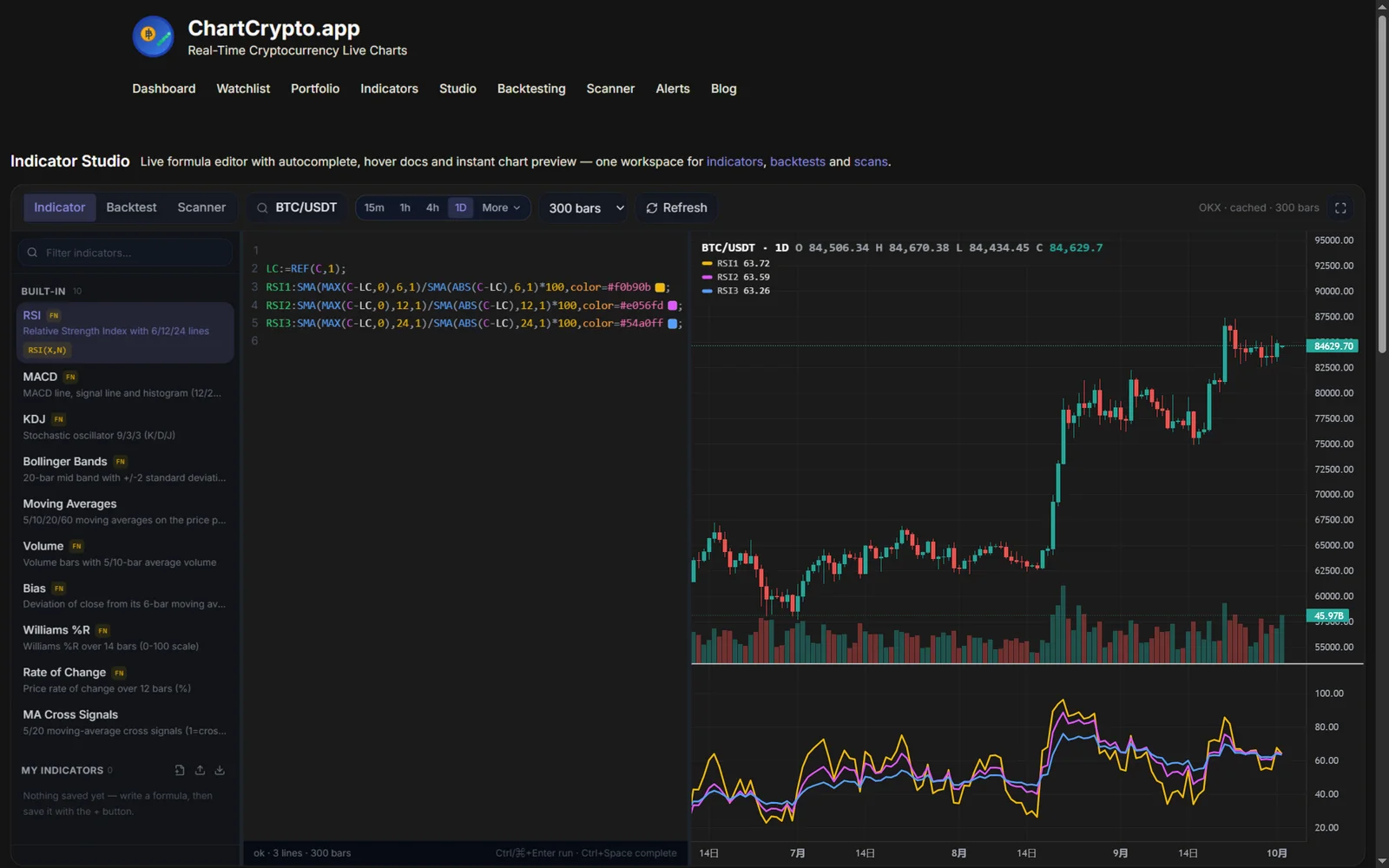This screenshot has width=1389, height=868.
Task: Follow the 'scans' link in description
Action: click(x=871, y=161)
